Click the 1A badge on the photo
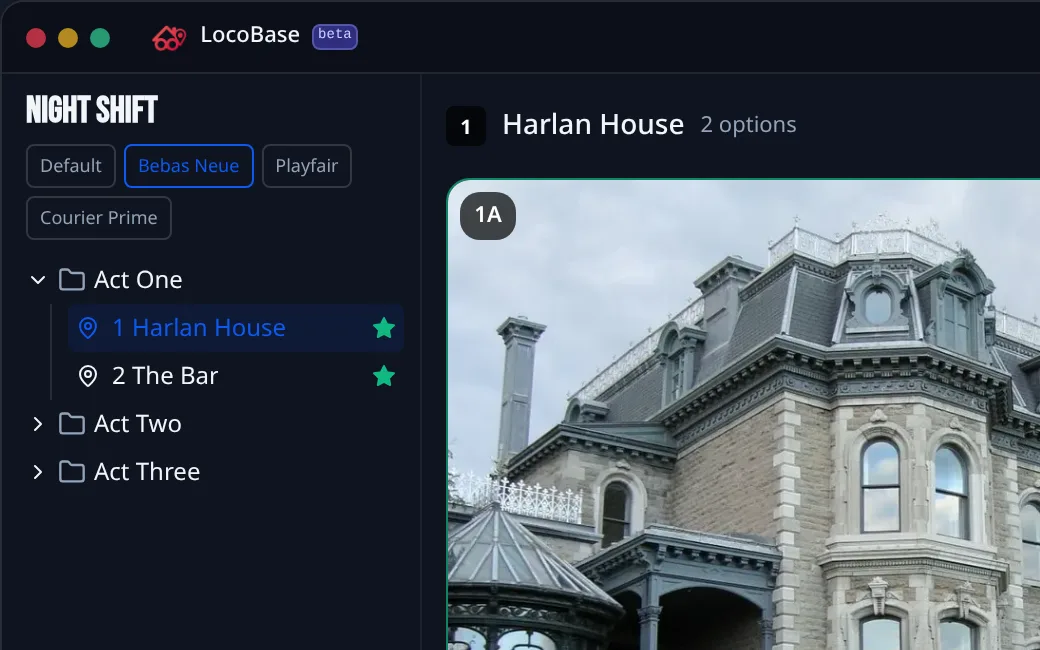The image size is (1040, 650). point(488,216)
